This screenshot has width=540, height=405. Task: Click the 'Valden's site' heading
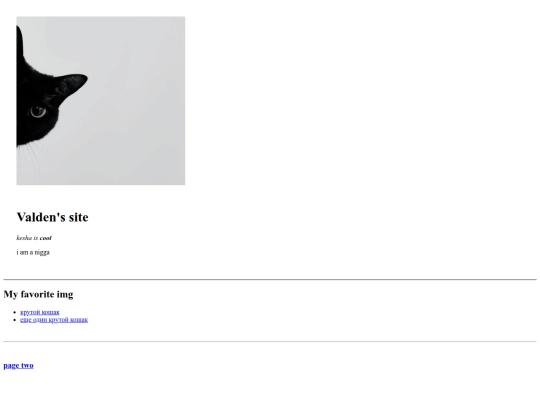coord(52,217)
